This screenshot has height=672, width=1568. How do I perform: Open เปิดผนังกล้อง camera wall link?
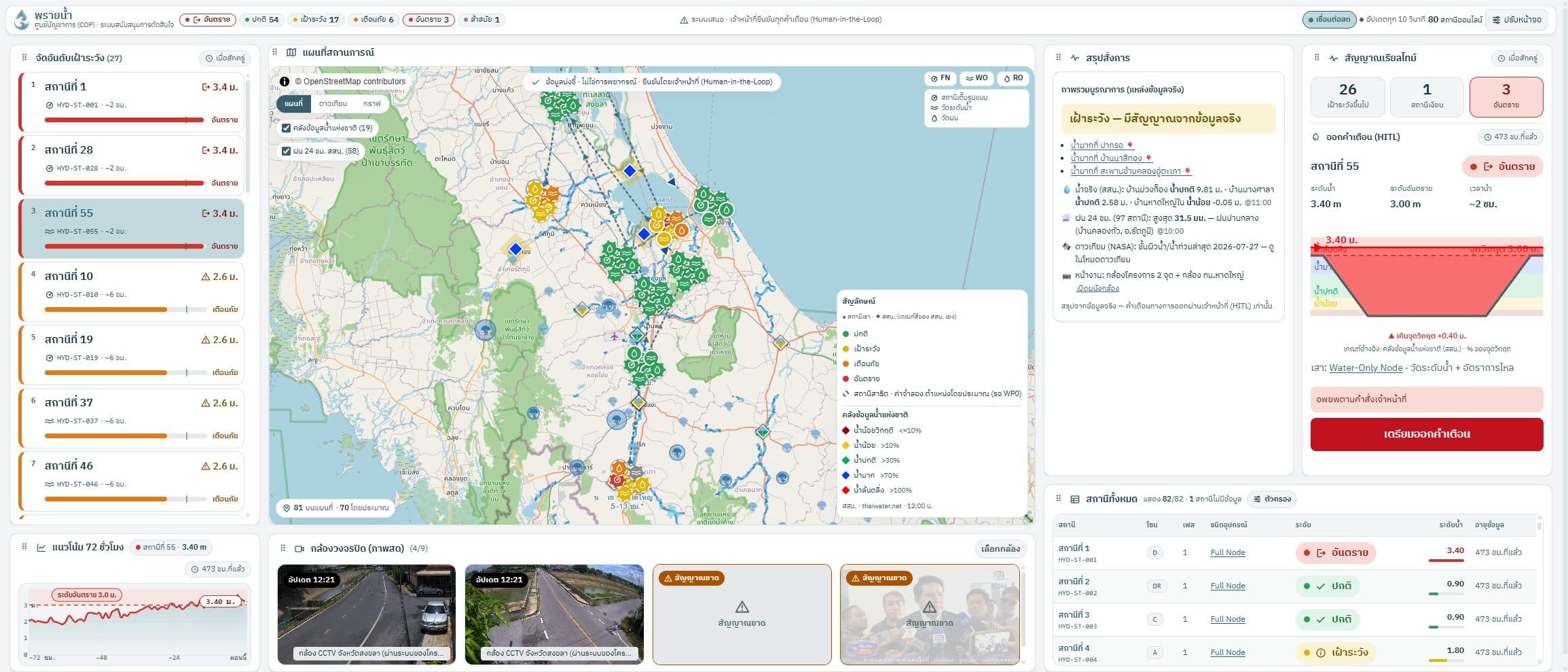pos(1097,288)
